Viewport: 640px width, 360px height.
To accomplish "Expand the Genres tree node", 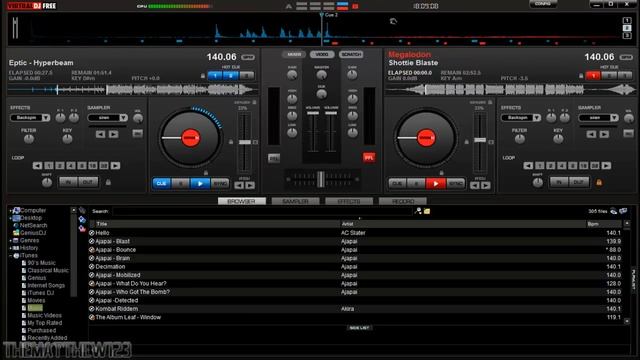I will [11, 240].
